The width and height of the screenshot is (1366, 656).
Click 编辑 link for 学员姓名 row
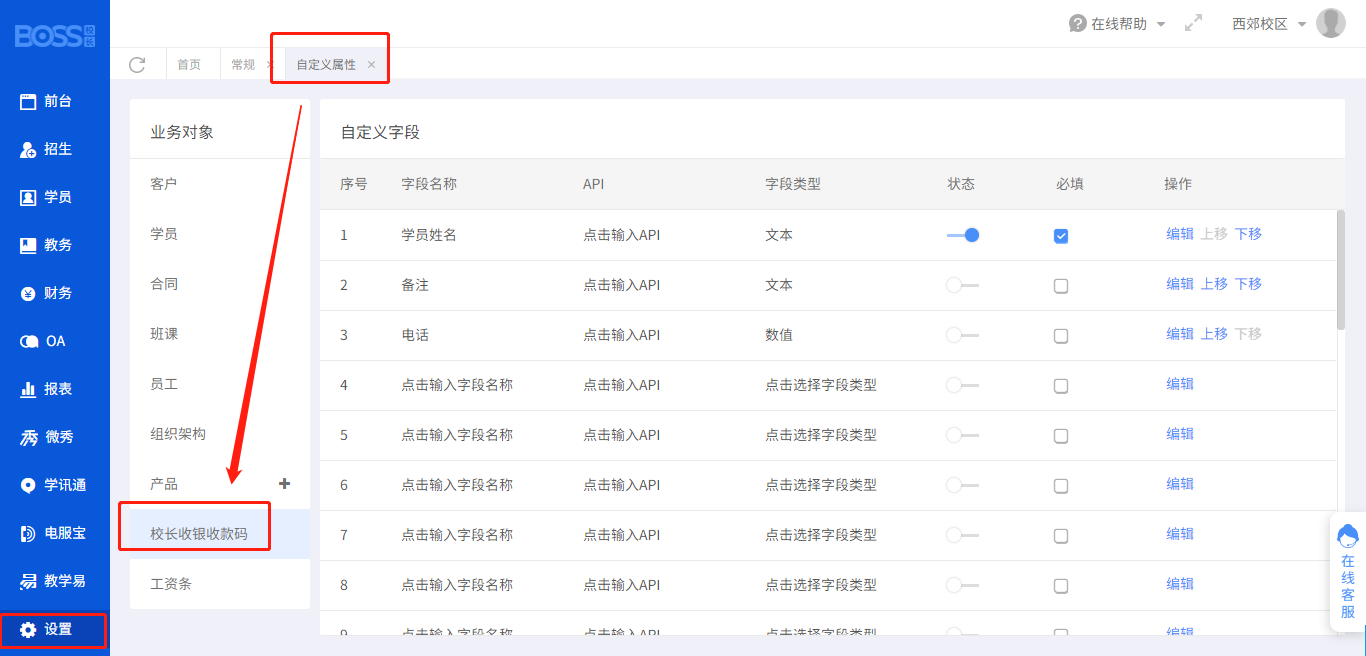[x=1180, y=234]
